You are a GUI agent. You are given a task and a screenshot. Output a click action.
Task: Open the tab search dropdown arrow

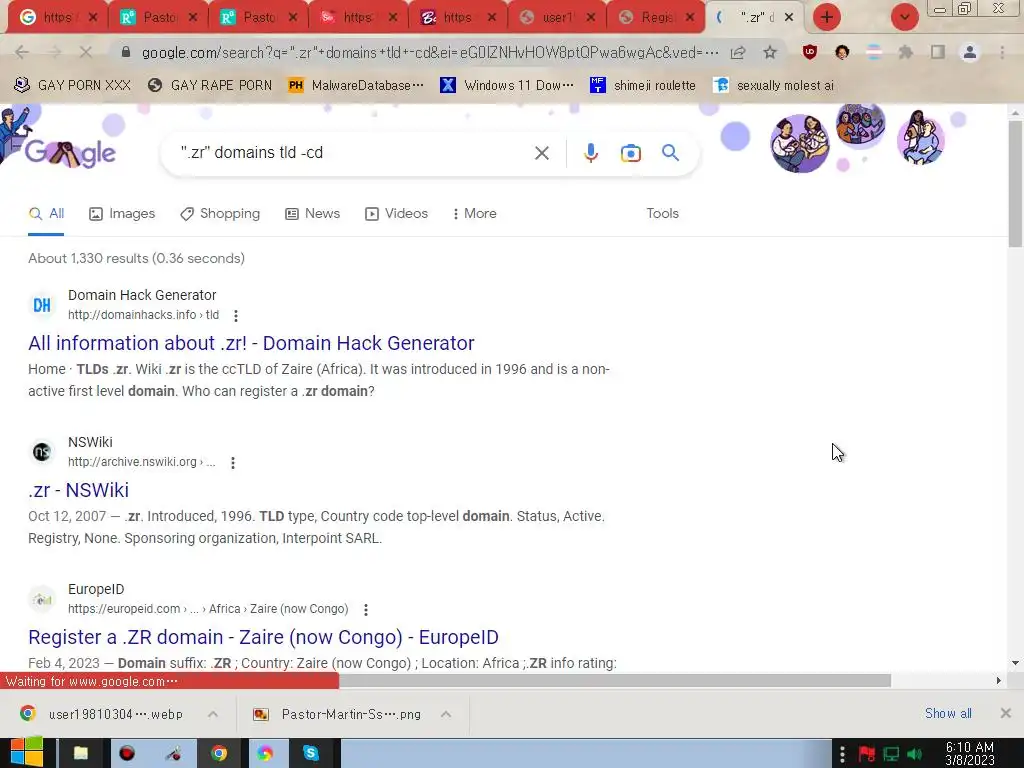pos(904,17)
